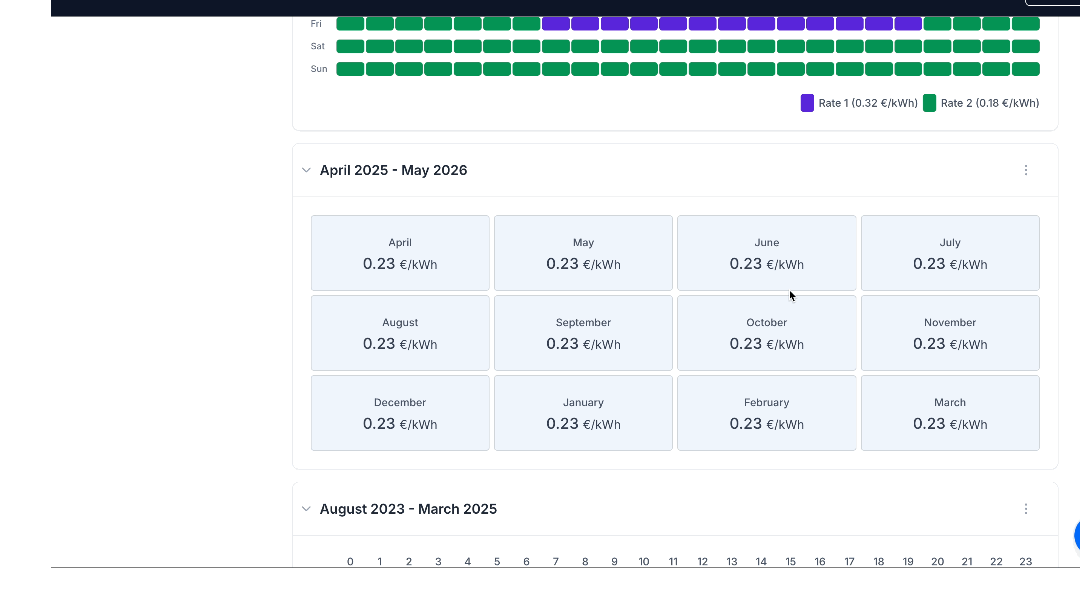Image resolution: width=1080 pixels, height=608 pixels.
Task: Click the 'April 2025 - May 2026' heading
Action: pos(393,170)
